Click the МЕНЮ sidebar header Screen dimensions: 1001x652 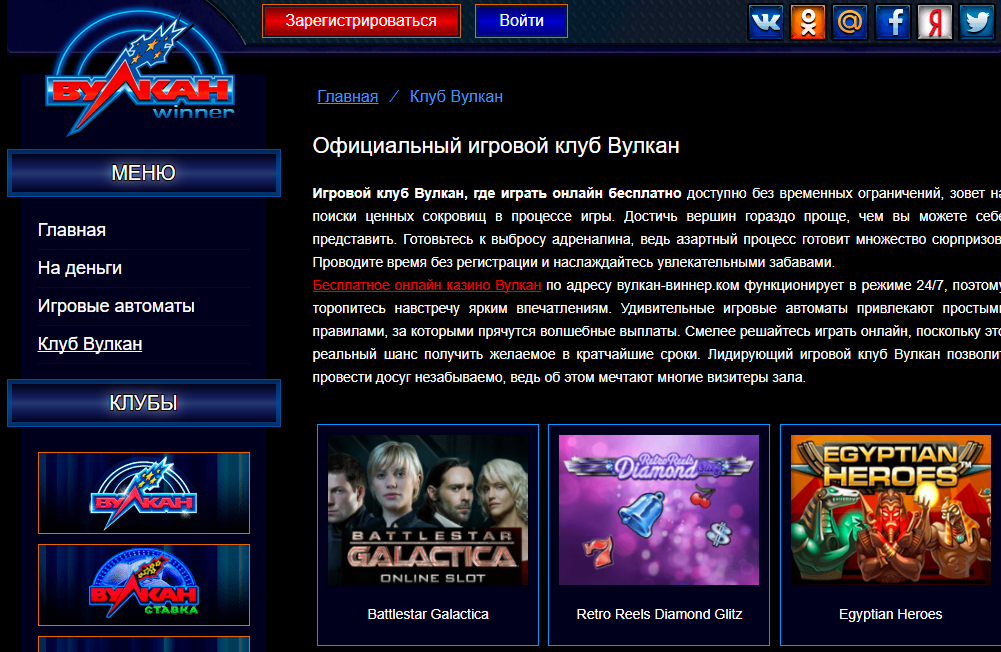tap(144, 173)
